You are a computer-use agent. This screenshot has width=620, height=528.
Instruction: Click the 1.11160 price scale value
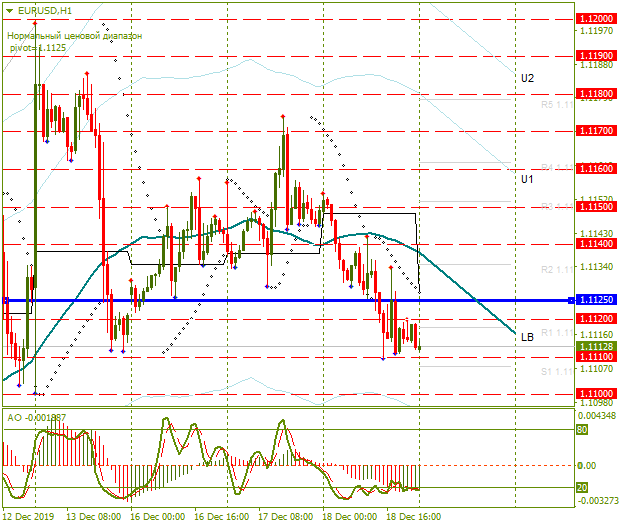click(x=596, y=335)
